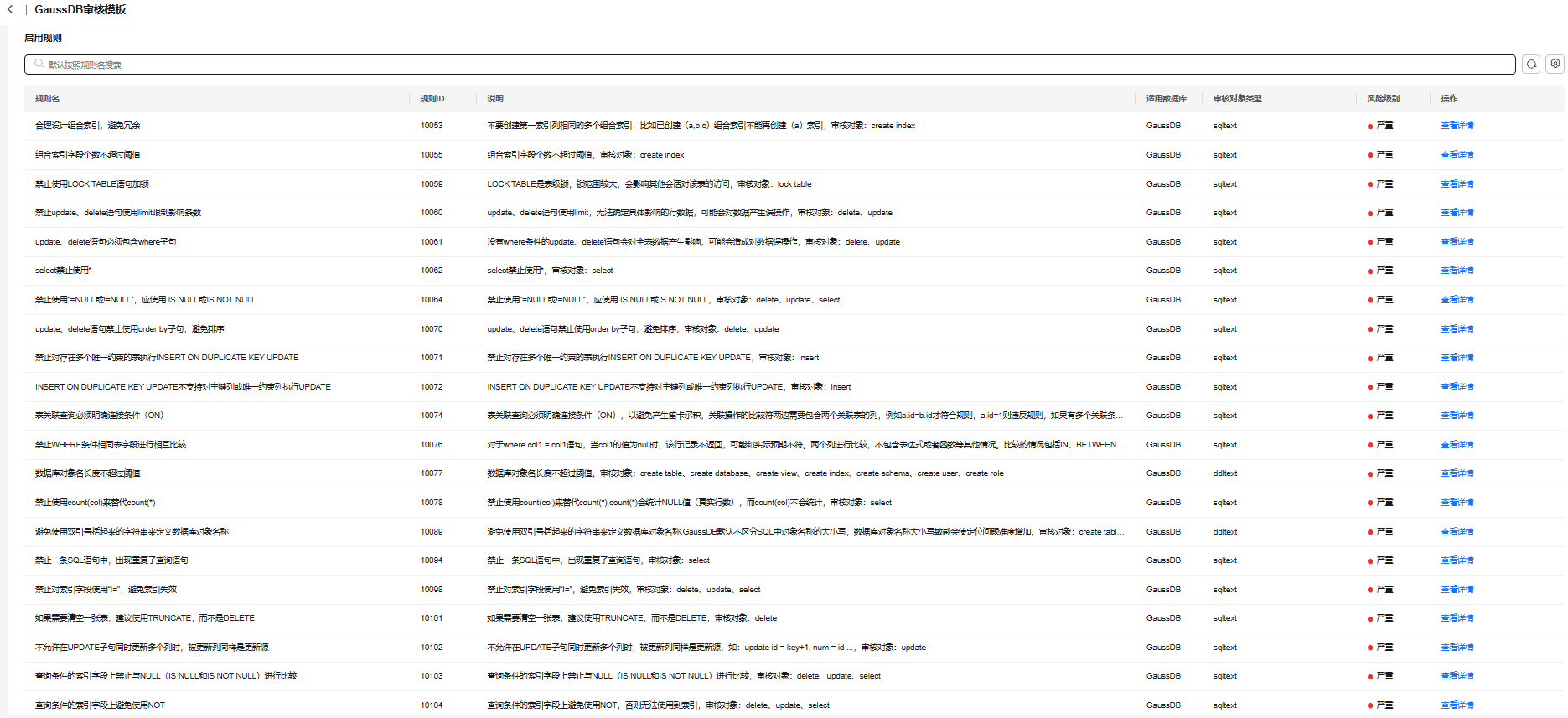Go back using the arrow beside GaussDB审核模板
The height and width of the screenshot is (718, 1568).
(x=10, y=9)
